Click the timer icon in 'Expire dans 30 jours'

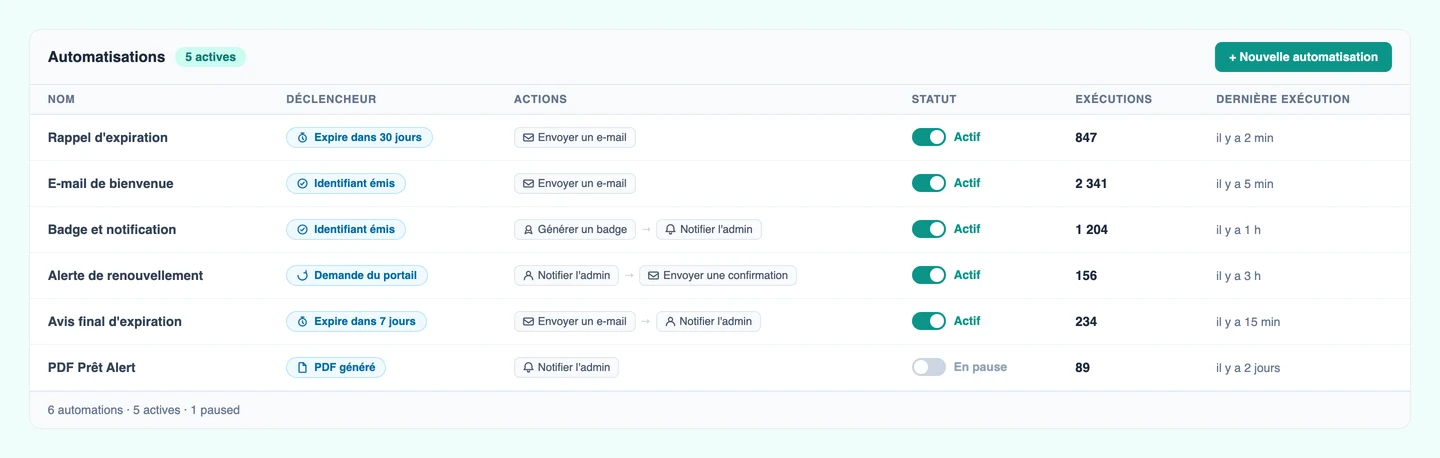click(x=302, y=138)
